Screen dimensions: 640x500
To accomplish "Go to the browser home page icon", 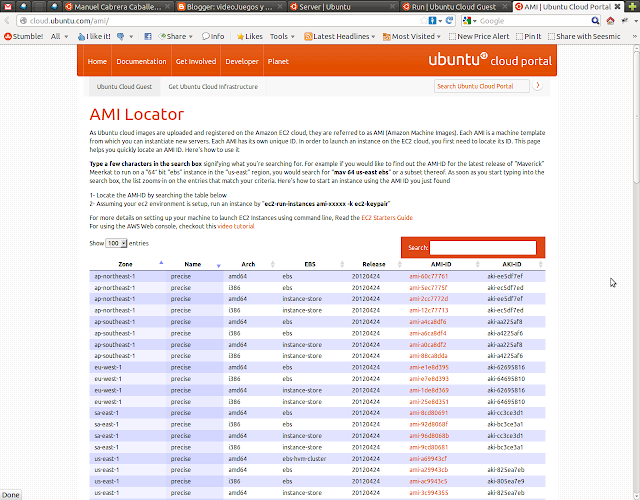I will pos(610,21).
